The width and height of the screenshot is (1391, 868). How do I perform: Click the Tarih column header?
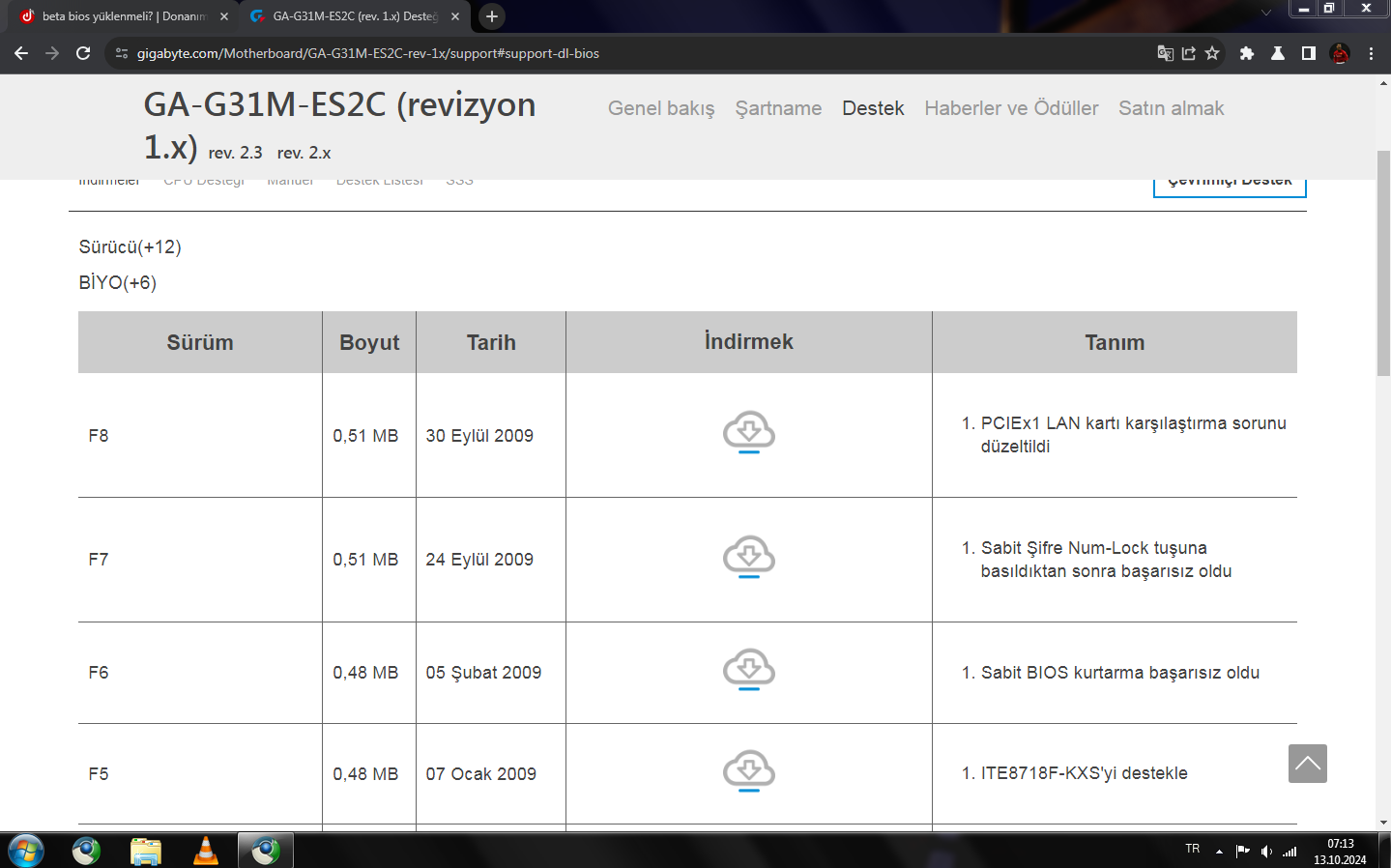pos(491,342)
